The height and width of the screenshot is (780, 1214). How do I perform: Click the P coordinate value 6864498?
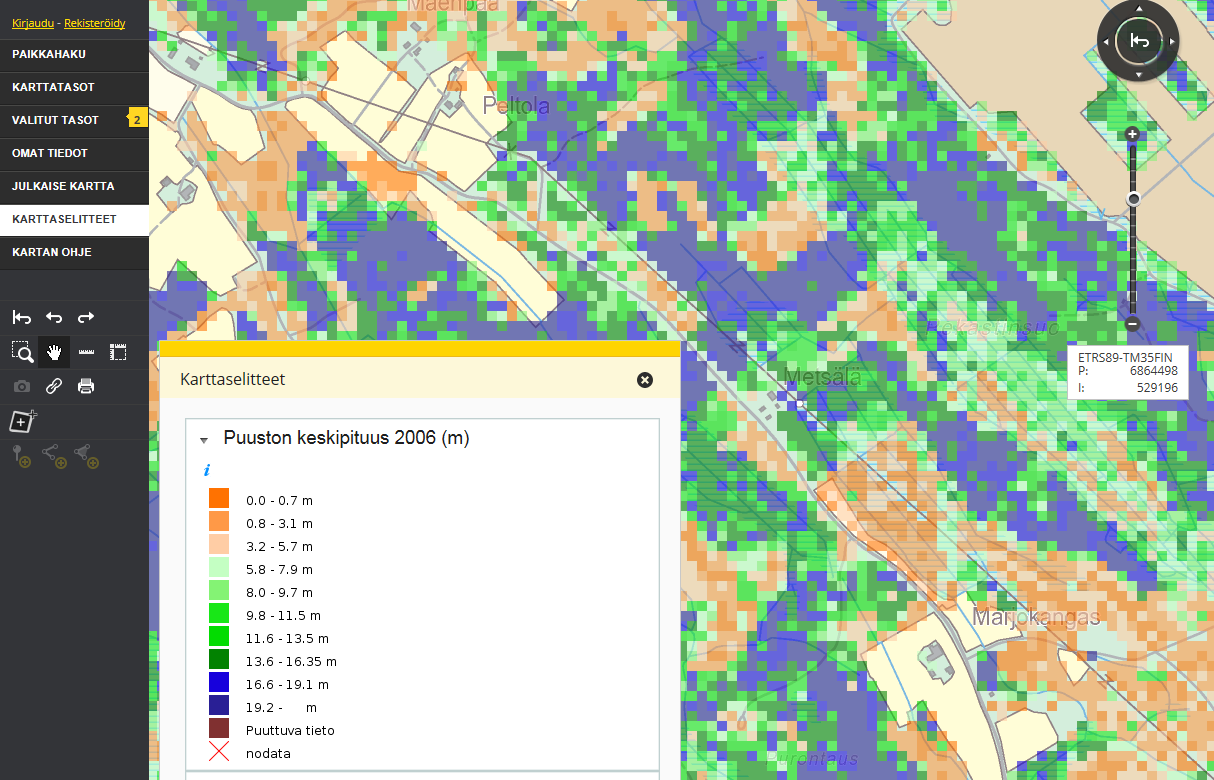pos(1153,370)
